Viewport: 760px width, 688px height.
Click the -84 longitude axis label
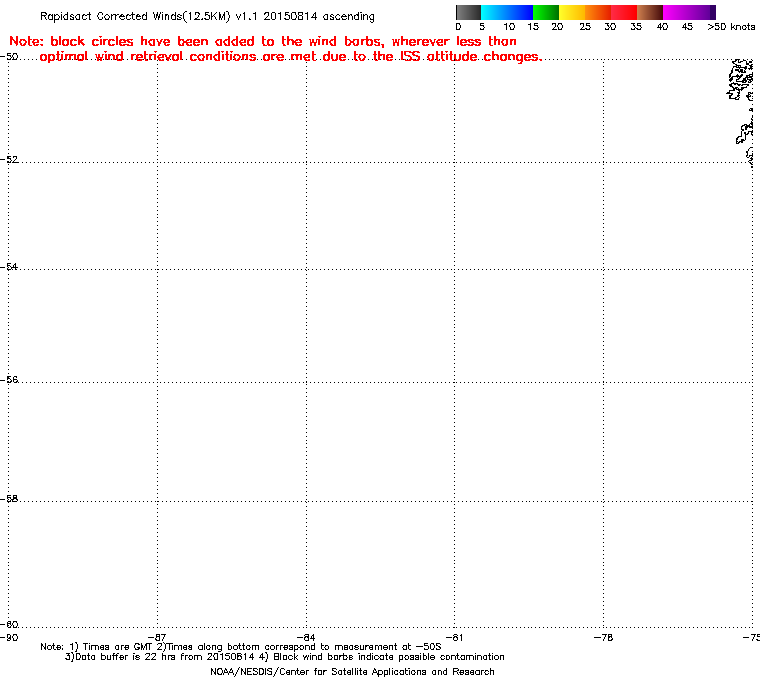coord(306,637)
